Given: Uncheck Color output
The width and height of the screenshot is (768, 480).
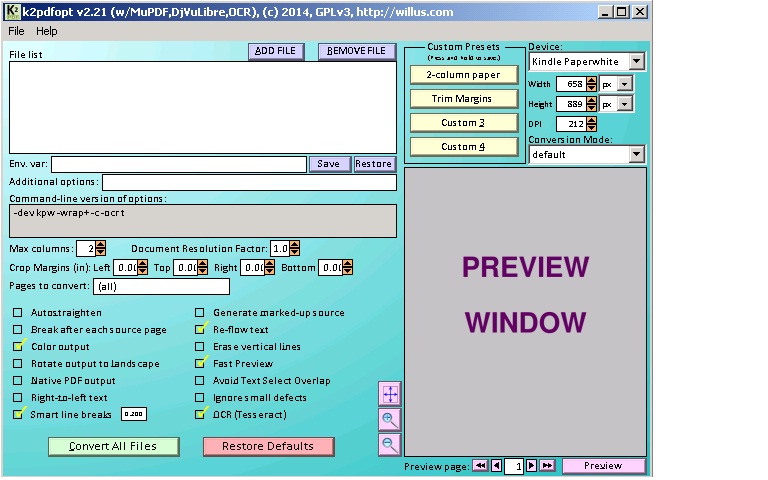Looking at the screenshot, I should (x=18, y=346).
